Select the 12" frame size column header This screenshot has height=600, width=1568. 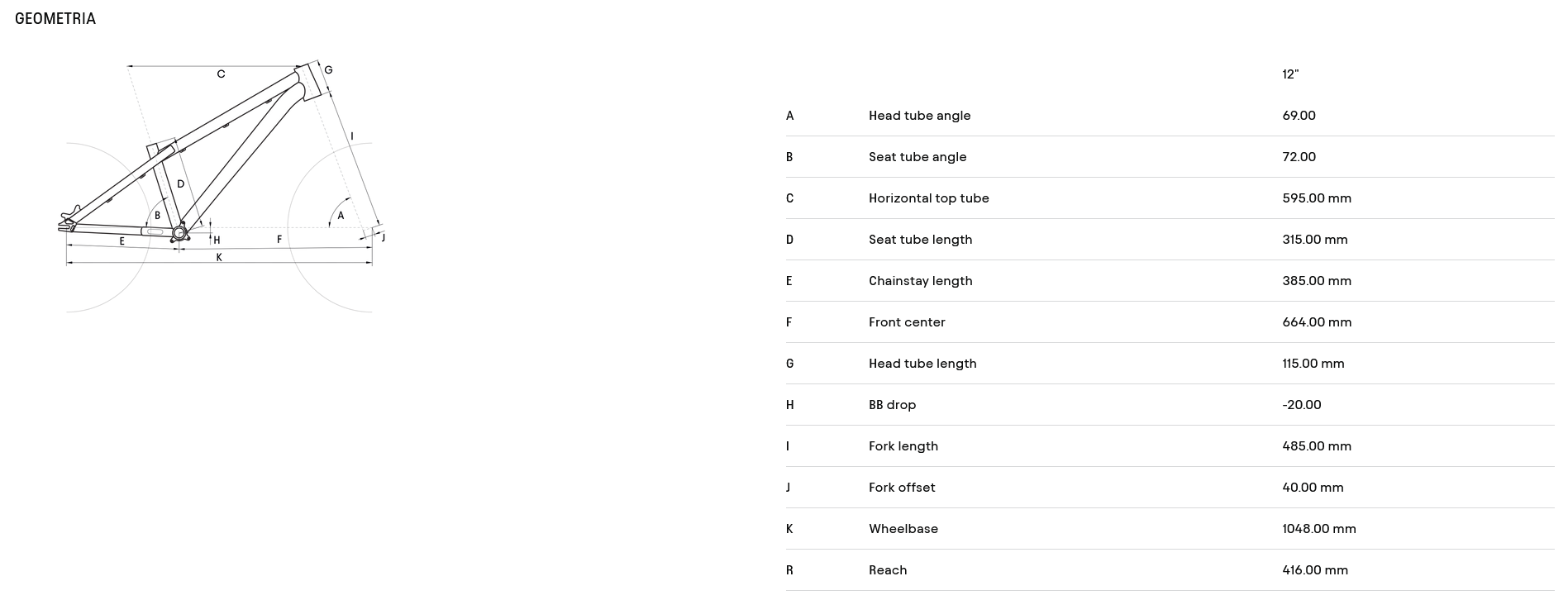pos(1290,74)
